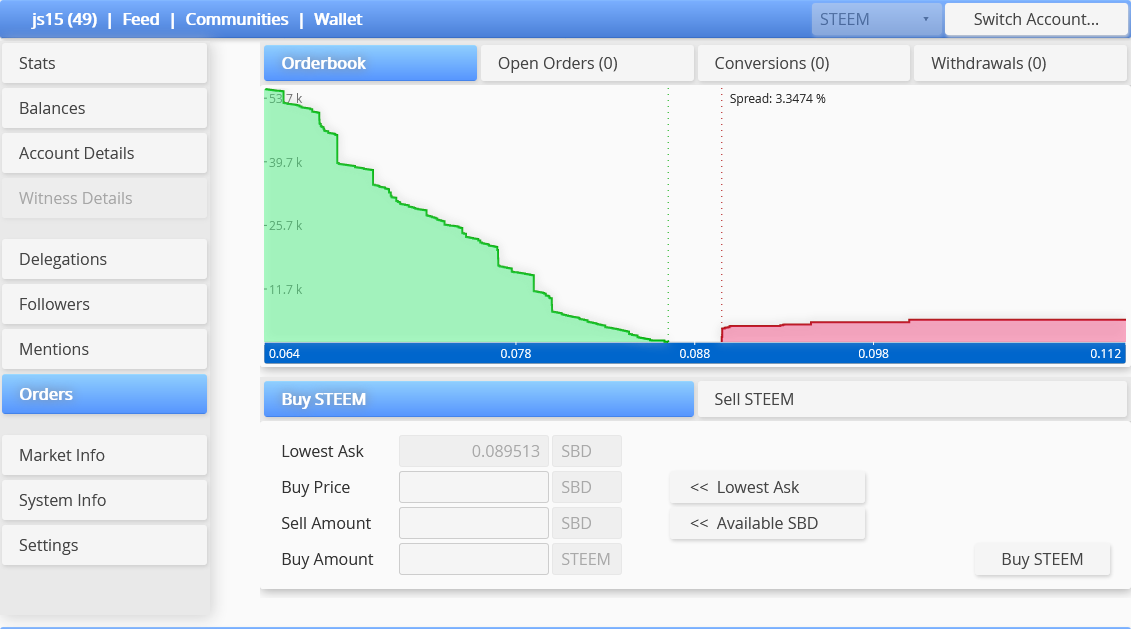This screenshot has height=629, width=1131.
Task: Click the Lowest Ask value field
Action: [474, 452]
